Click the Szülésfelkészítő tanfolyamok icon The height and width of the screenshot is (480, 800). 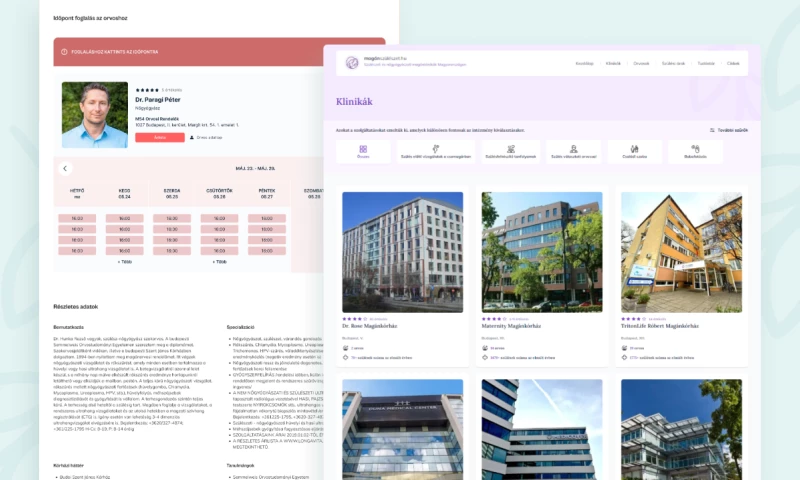pyautogui.click(x=511, y=148)
